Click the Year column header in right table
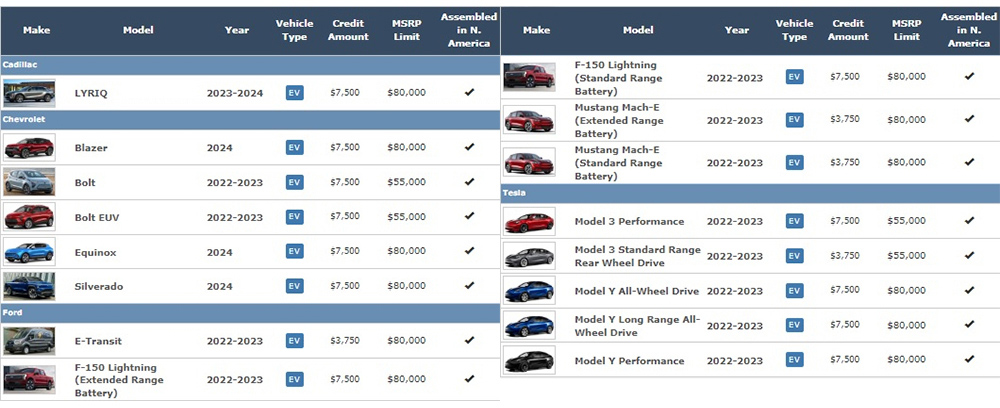Image resolution: width=1000 pixels, height=408 pixels. tap(737, 30)
